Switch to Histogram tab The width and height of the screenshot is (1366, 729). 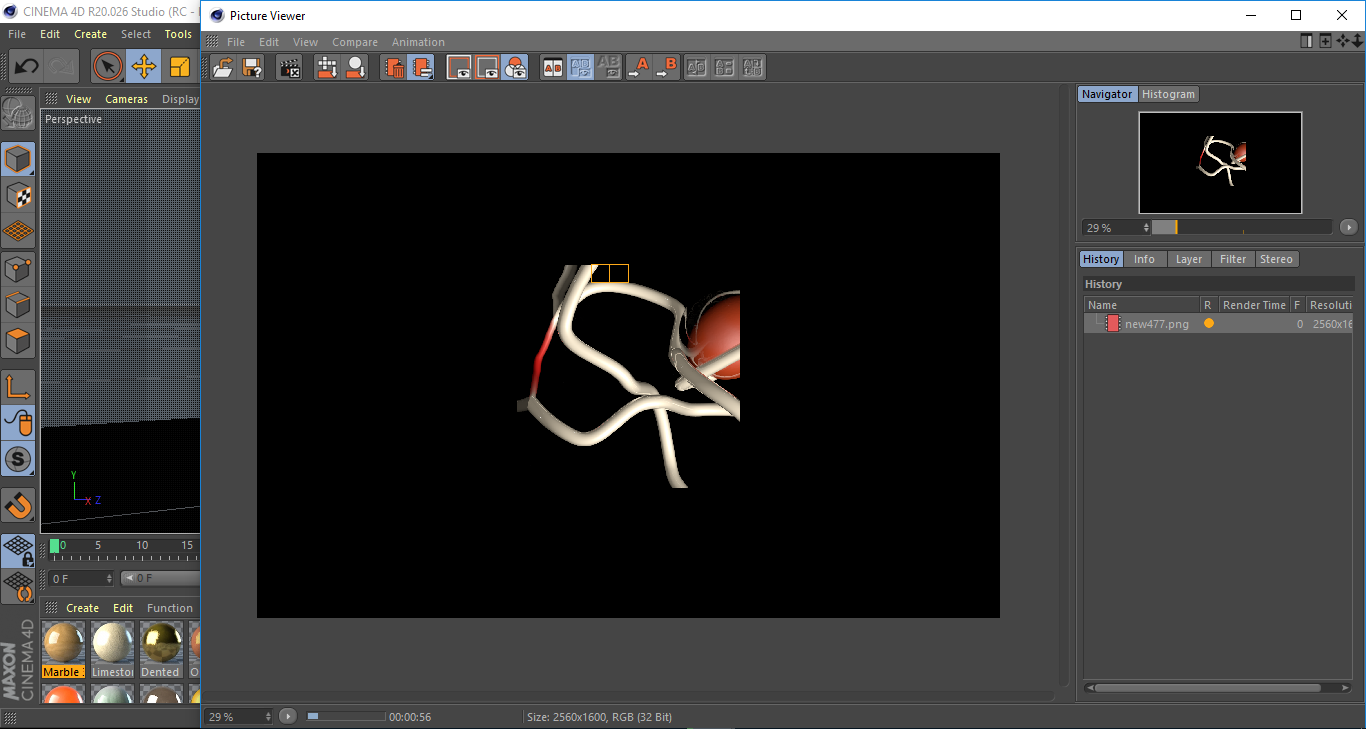(x=1168, y=94)
